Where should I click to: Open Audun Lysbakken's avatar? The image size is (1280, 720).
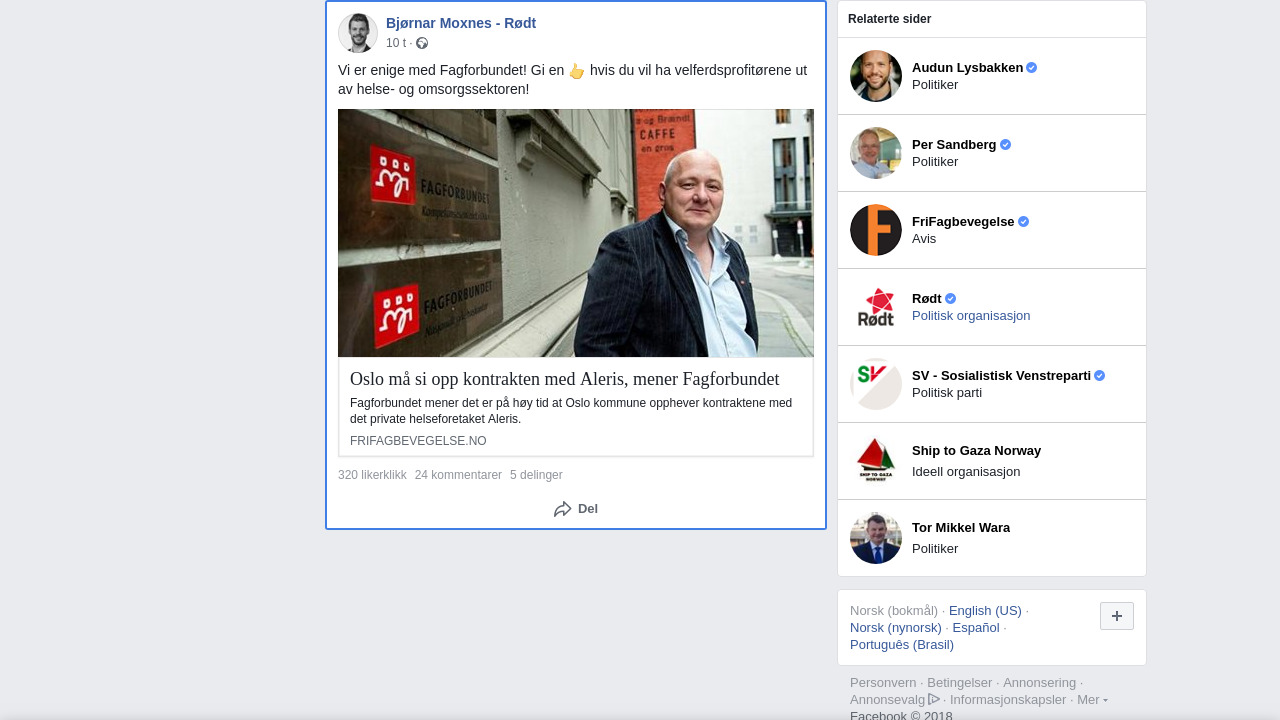[x=876, y=76]
